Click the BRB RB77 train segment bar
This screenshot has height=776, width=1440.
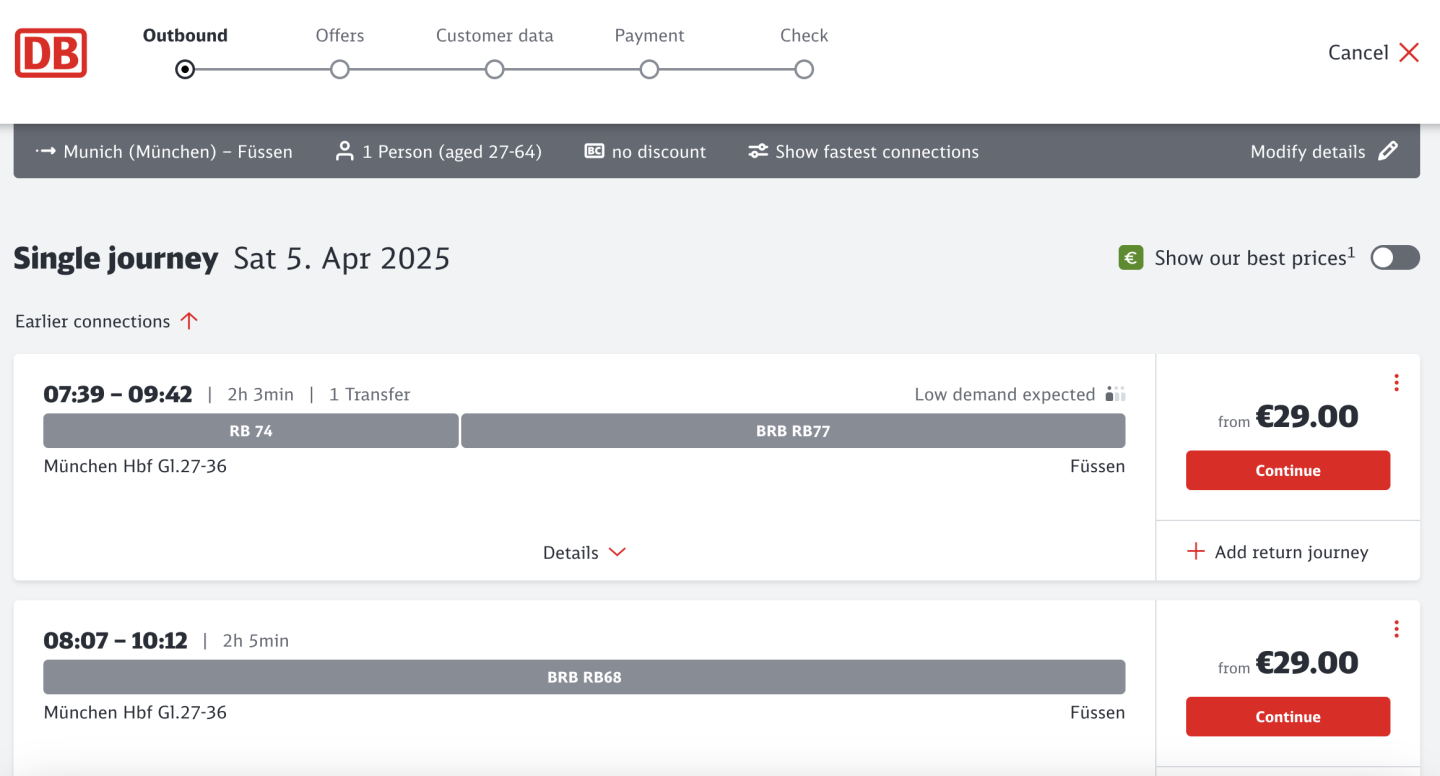pyautogui.click(x=793, y=431)
